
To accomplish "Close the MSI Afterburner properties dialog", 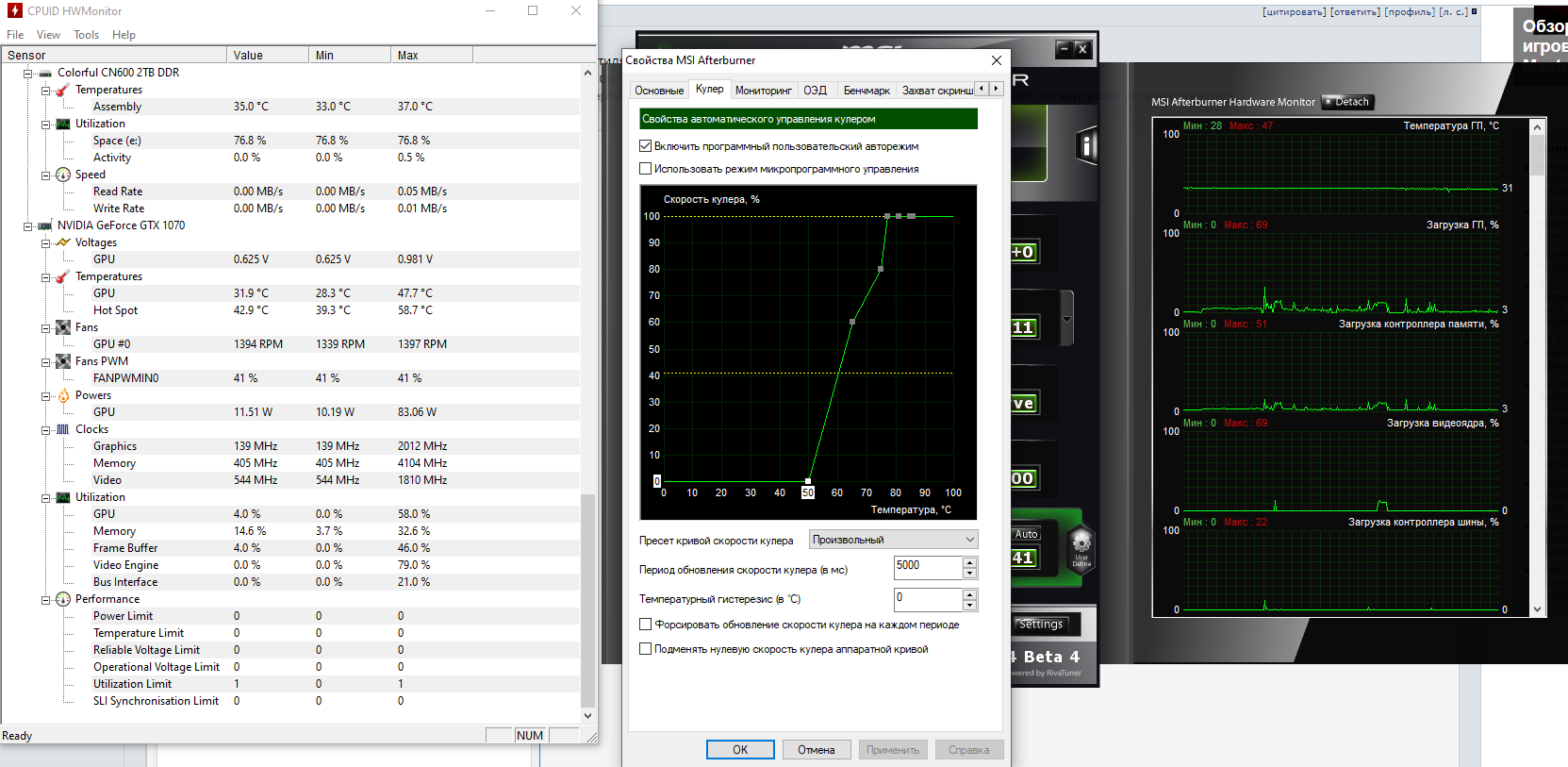I will (x=997, y=60).
